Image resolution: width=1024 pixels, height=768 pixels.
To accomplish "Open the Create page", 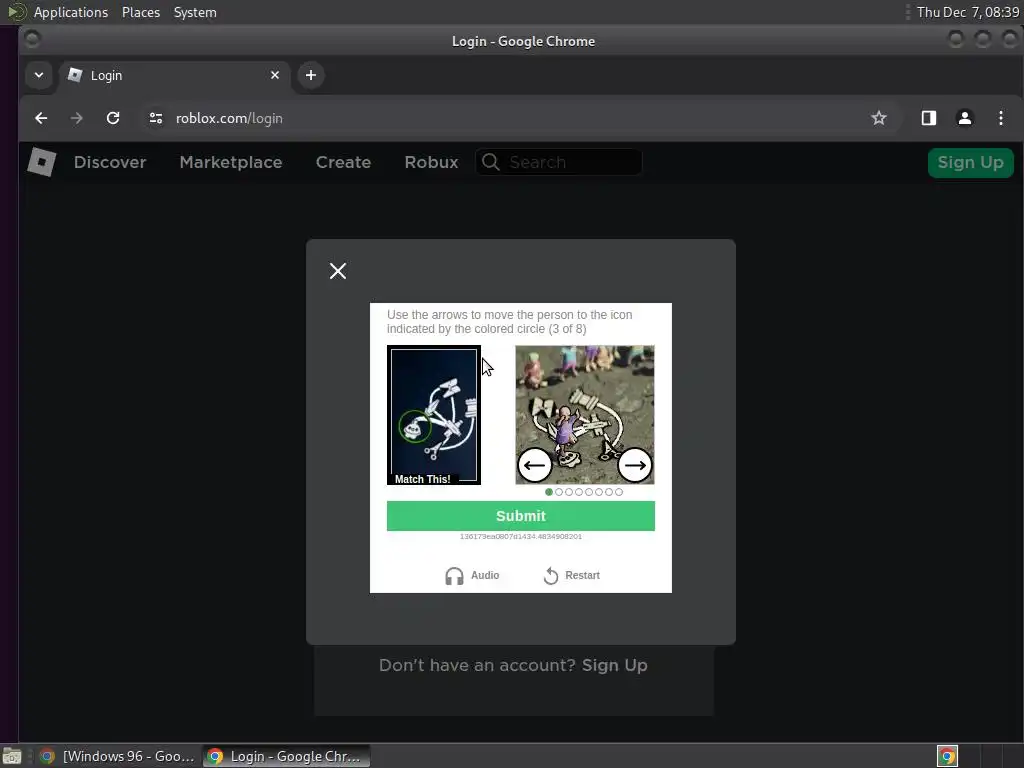I will 343,163.
